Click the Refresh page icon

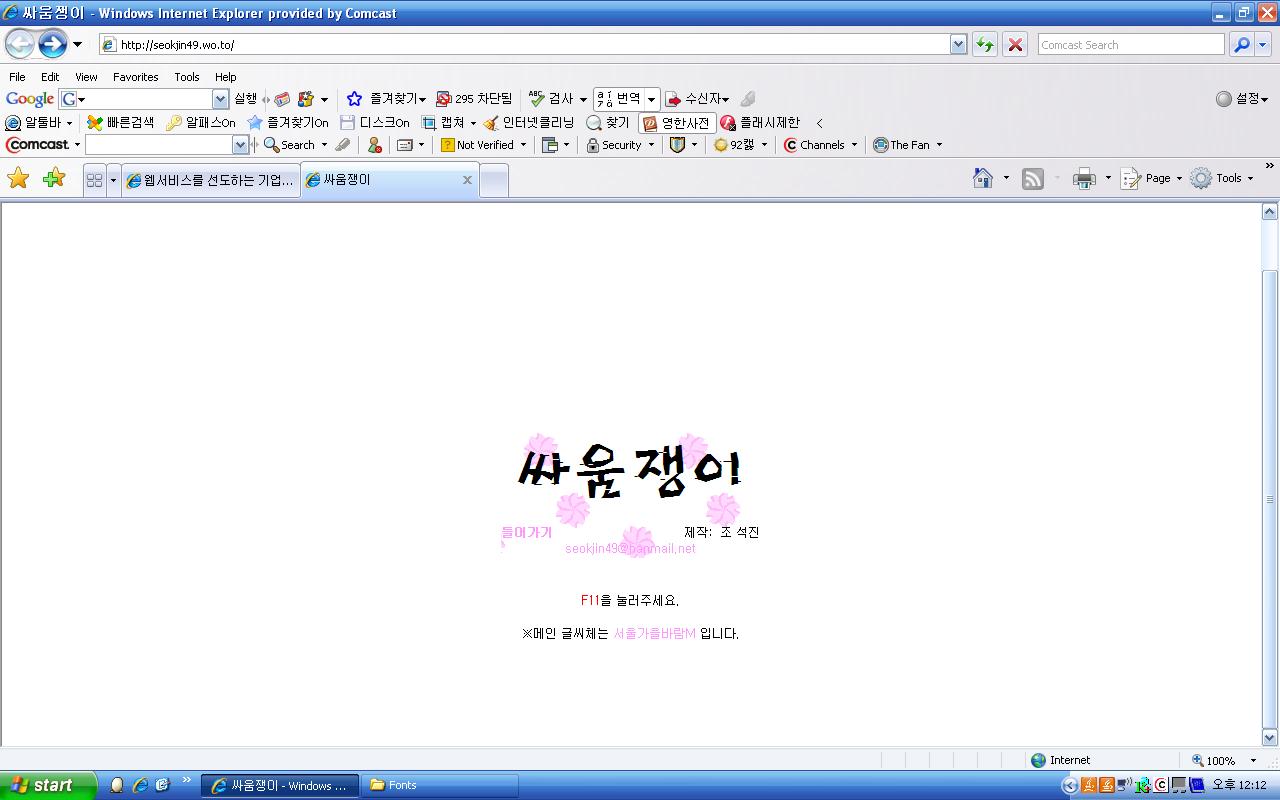point(985,44)
